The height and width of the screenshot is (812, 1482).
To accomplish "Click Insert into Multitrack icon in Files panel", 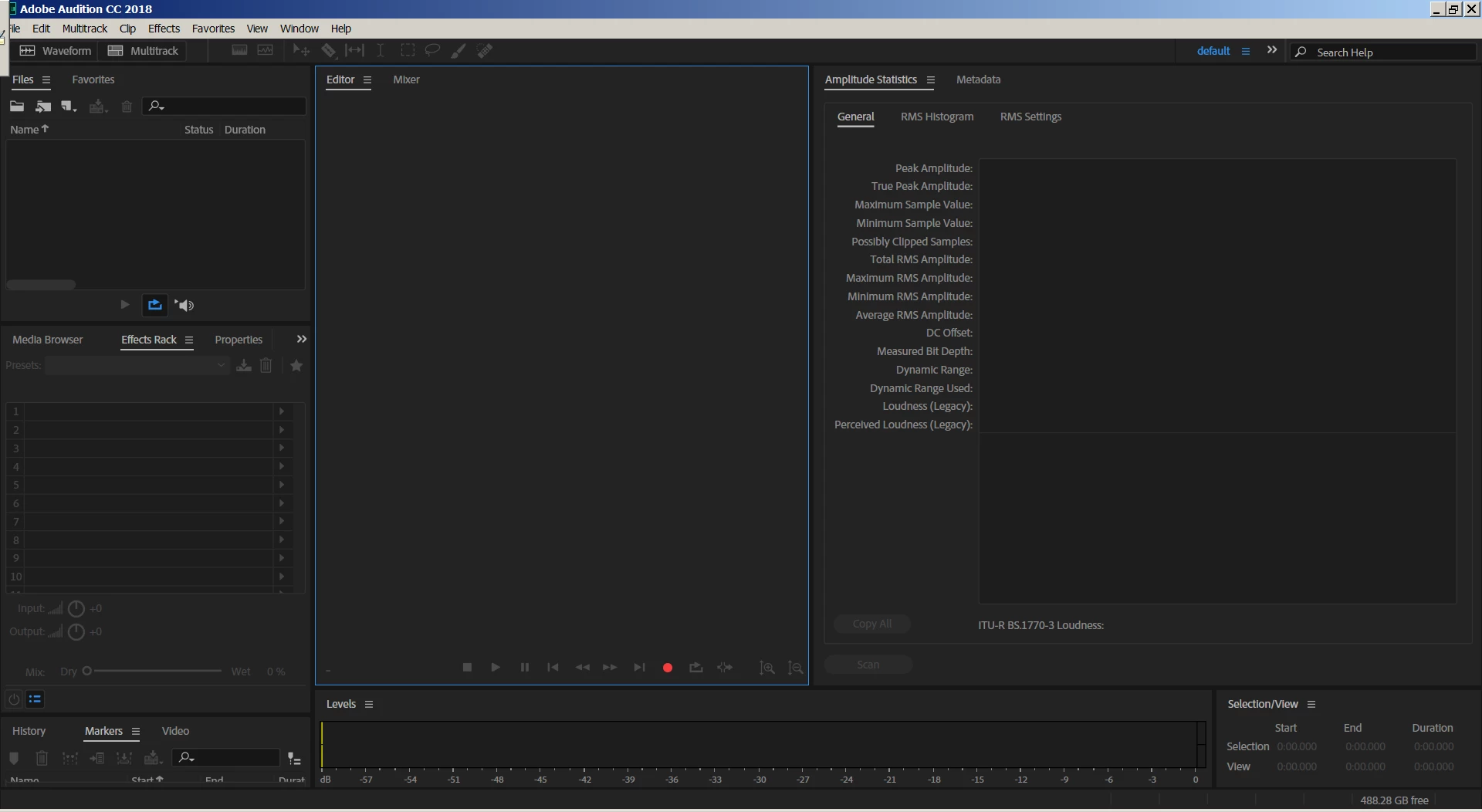I will point(97,107).
